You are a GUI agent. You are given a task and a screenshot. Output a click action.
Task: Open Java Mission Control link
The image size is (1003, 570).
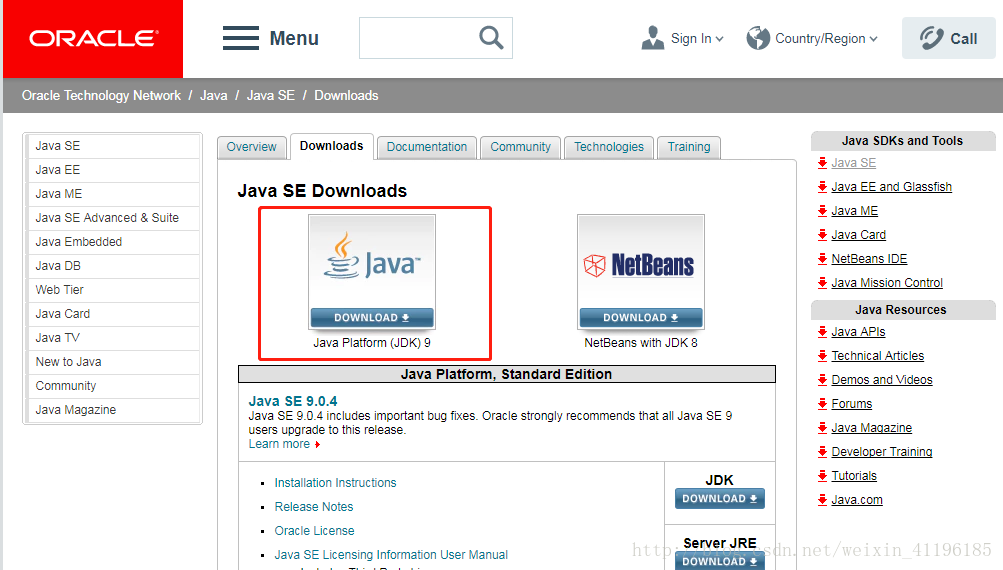[887, 283]
